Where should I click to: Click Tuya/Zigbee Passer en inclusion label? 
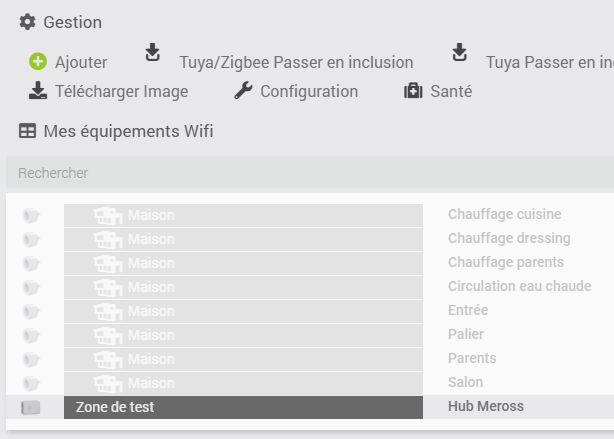click(296, 62)
